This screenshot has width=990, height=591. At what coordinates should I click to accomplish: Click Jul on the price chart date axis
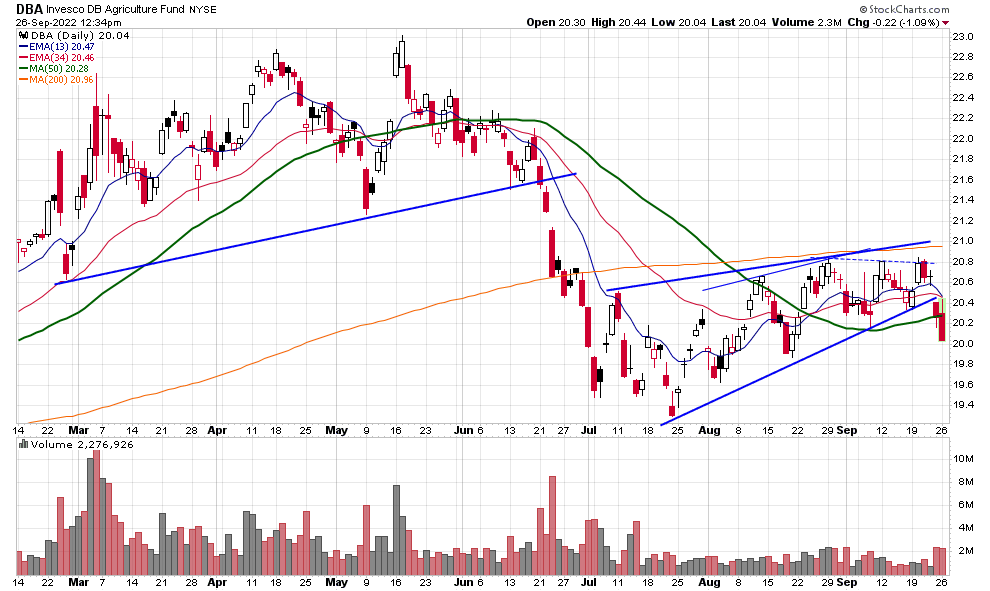(x=588, y=431)
